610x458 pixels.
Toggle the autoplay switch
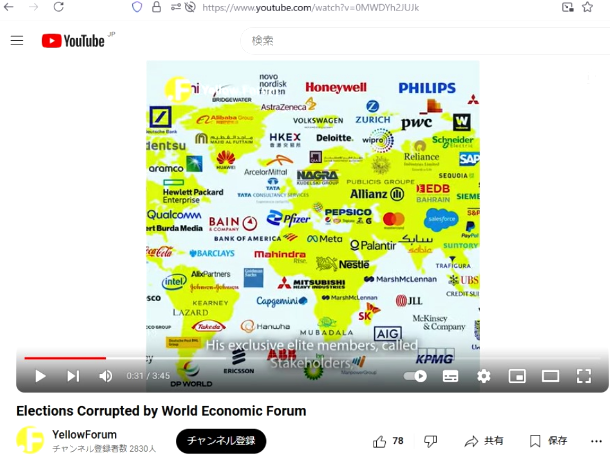[x=416, y=376]
